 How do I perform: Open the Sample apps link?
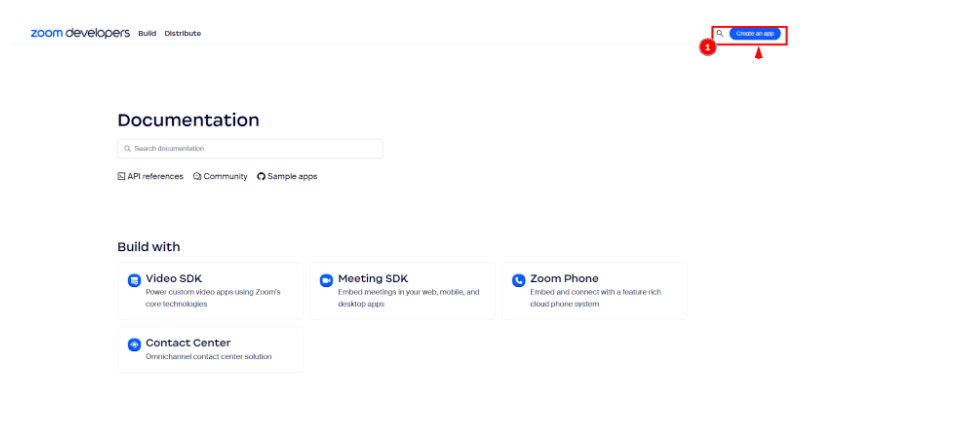[x=292, y=176]
